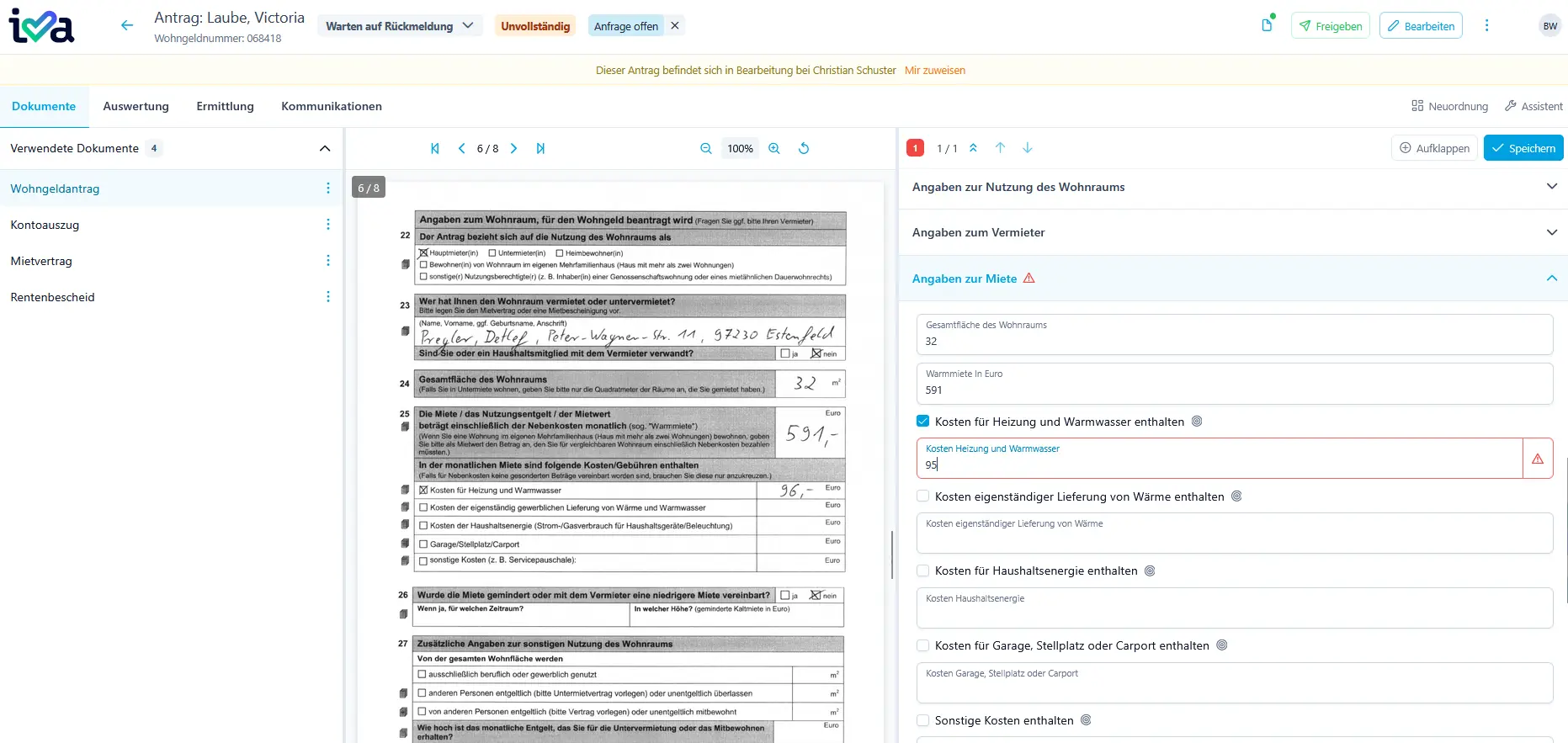Zoom out the document view
The image size is (1568, 743).
point(706,149)
